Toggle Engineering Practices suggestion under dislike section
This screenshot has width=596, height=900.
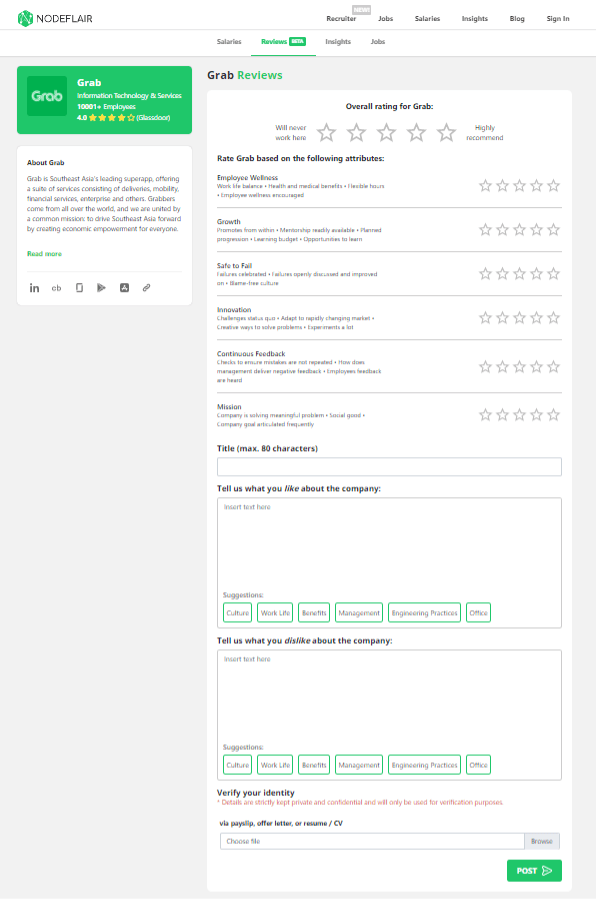(x=424, y=765)
